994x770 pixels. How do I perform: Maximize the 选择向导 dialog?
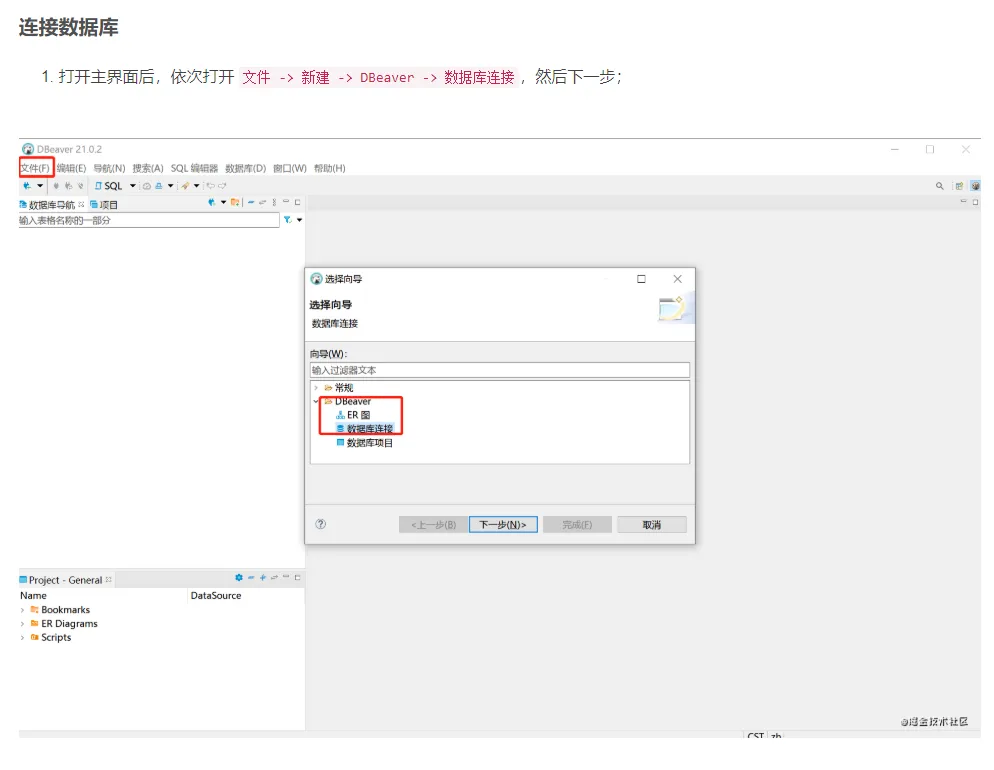[641, 279]
